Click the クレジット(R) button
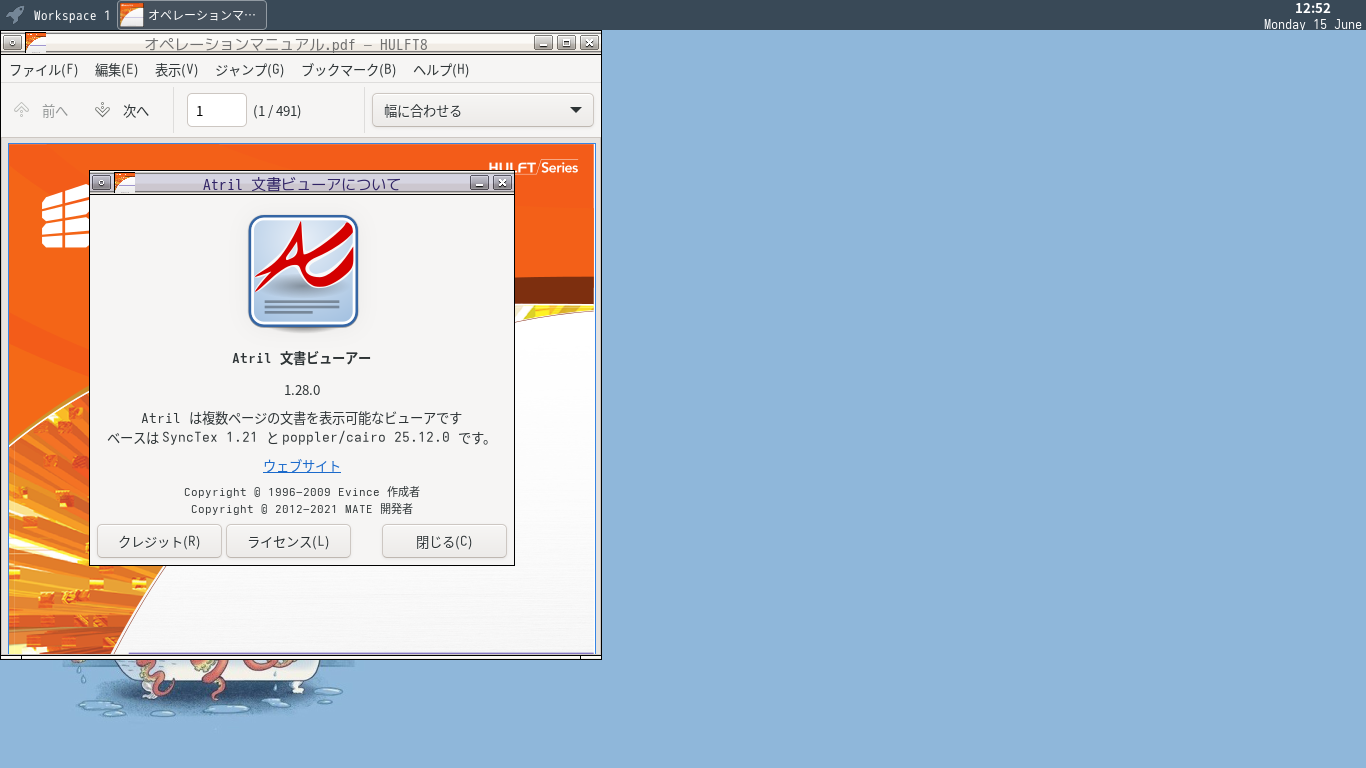Screen dimensions: 1366x768 159,541
